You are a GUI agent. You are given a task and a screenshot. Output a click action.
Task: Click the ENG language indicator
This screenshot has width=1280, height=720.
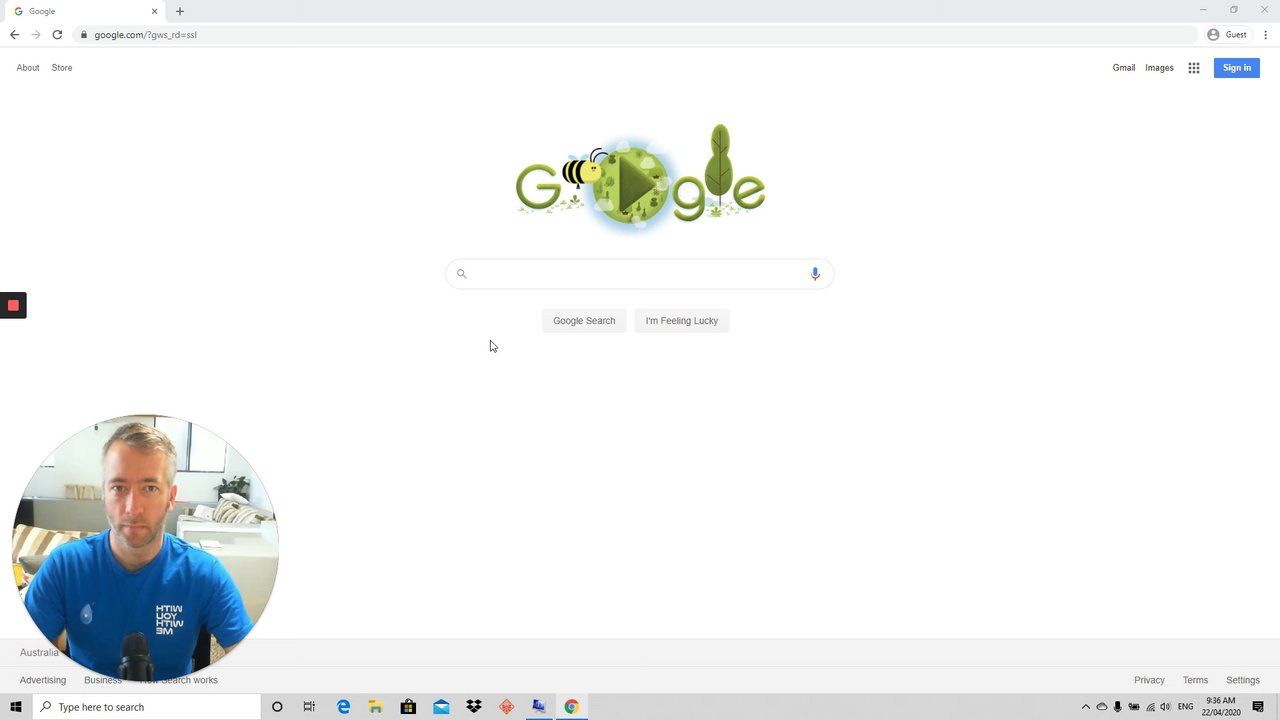point(1185,707)
